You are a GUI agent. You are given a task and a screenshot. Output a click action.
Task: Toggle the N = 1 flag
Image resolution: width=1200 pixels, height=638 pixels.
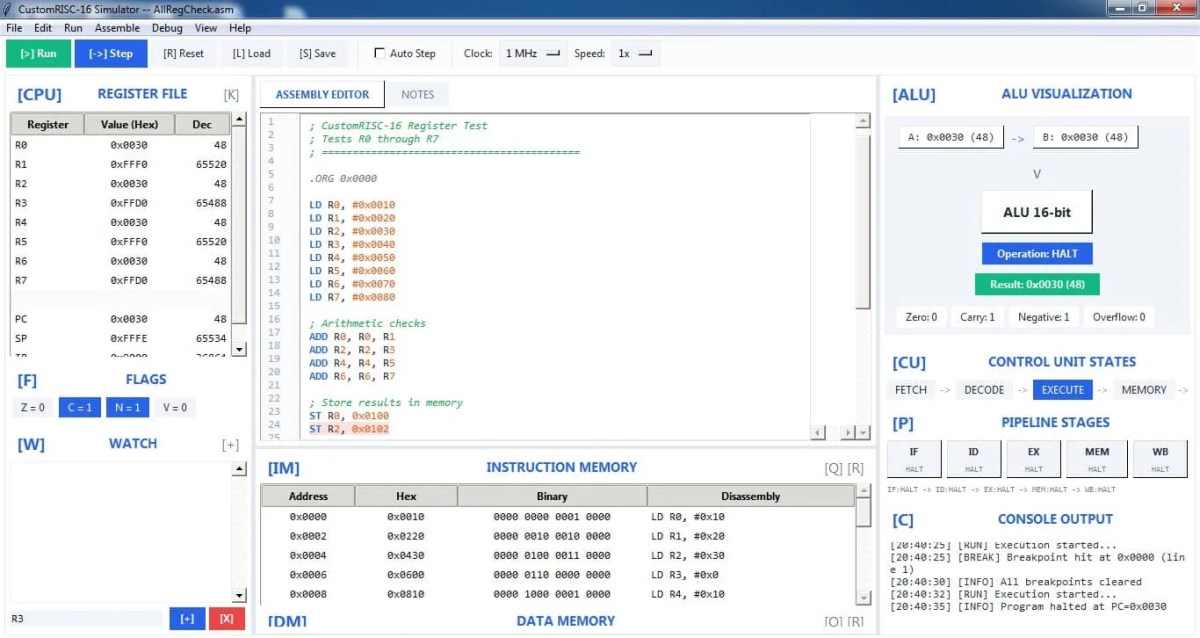[129, 407]
